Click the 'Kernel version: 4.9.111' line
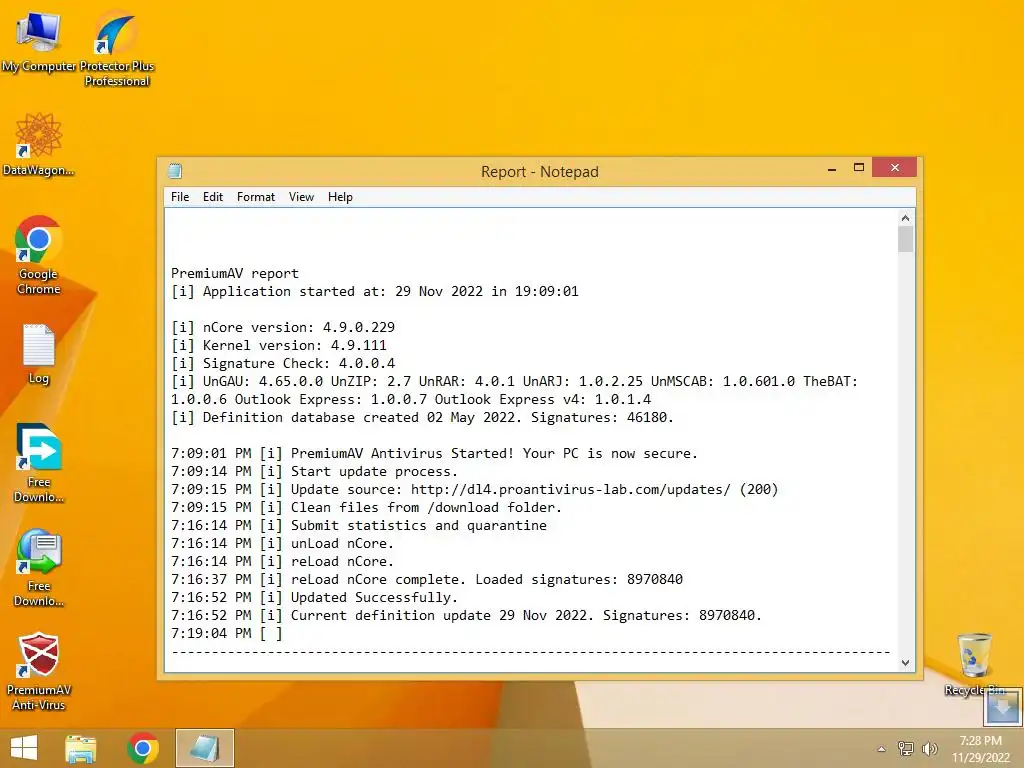The height and width of the screenshot is (768, 1024). click(x=279, y=345)
